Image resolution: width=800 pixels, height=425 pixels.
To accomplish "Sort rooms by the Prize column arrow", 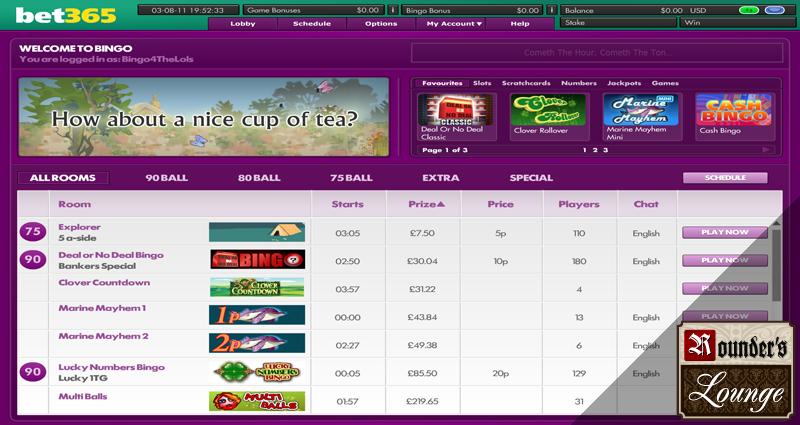I will [x=441, y=204].
